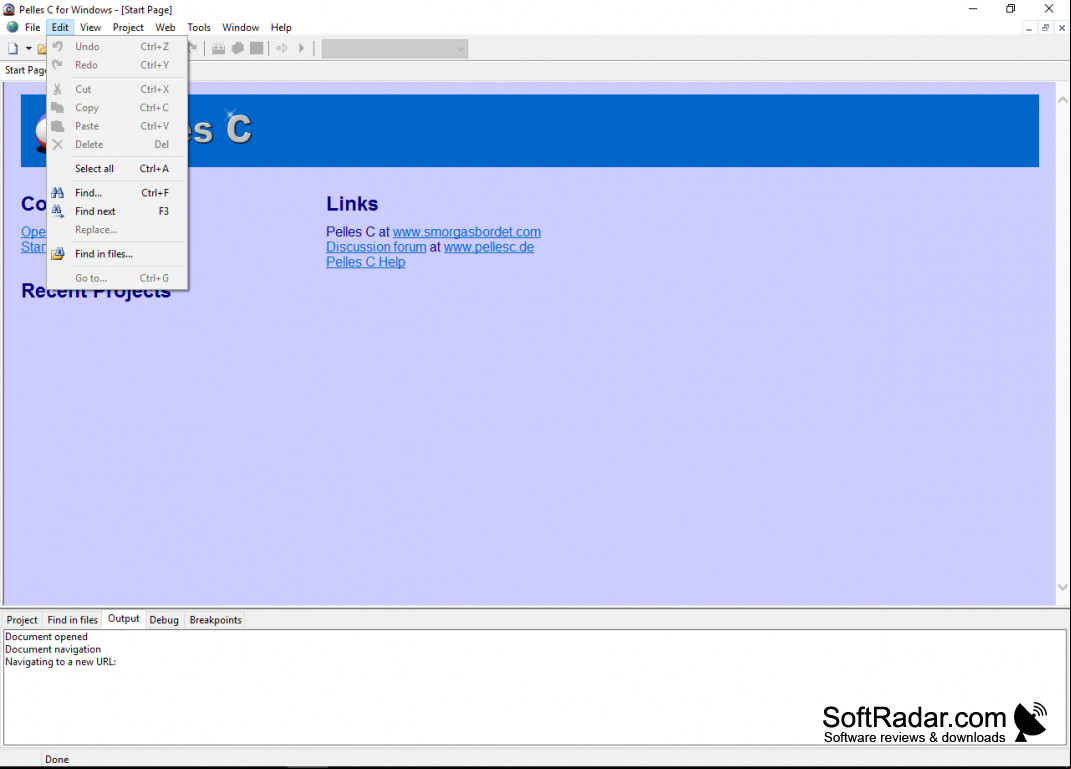Click the Copy icon in Edit menu
This screenshot has height=769, width=1071.
tap(58, 108)
